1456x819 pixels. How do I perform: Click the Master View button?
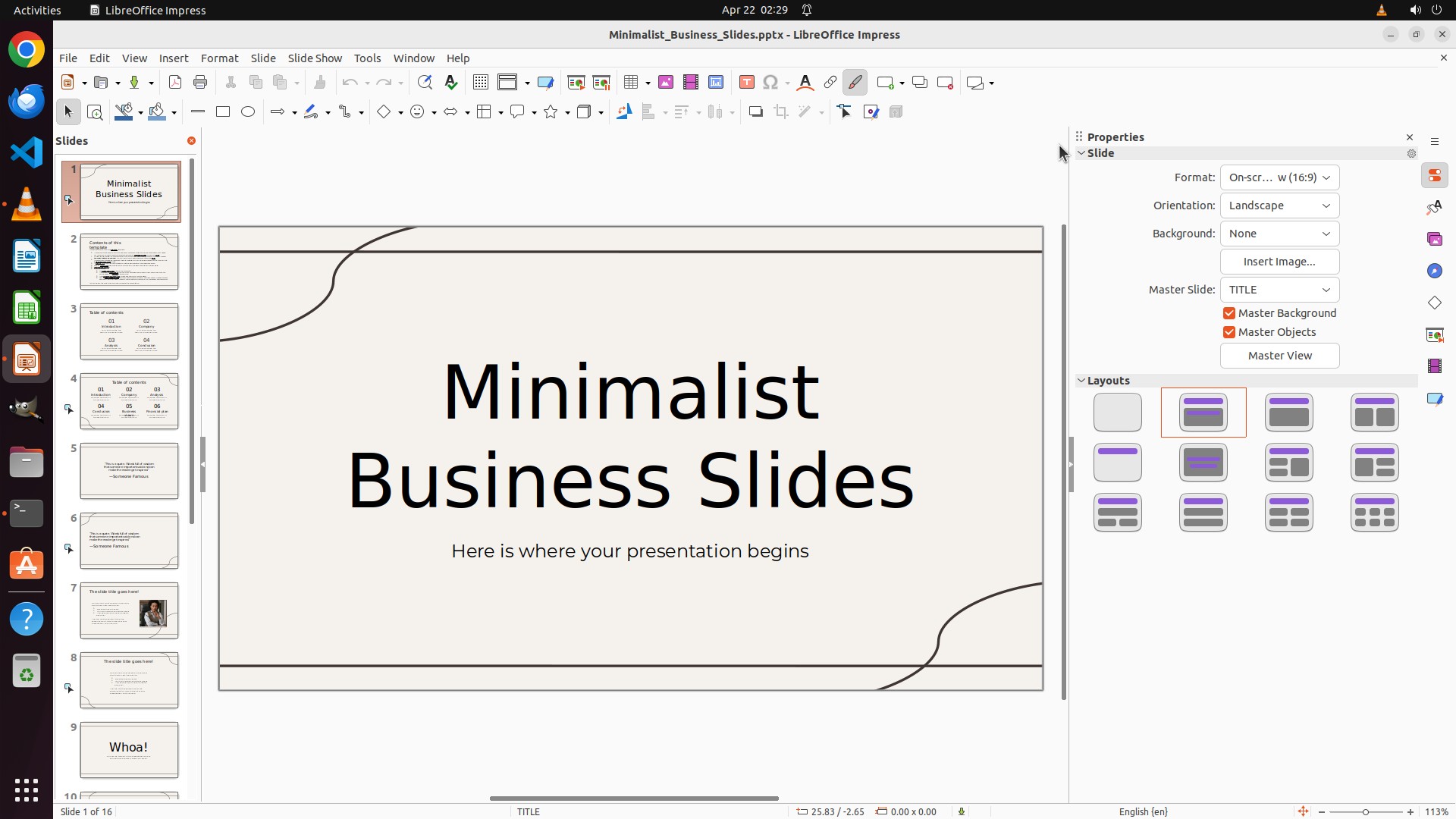coord(1279,356)
